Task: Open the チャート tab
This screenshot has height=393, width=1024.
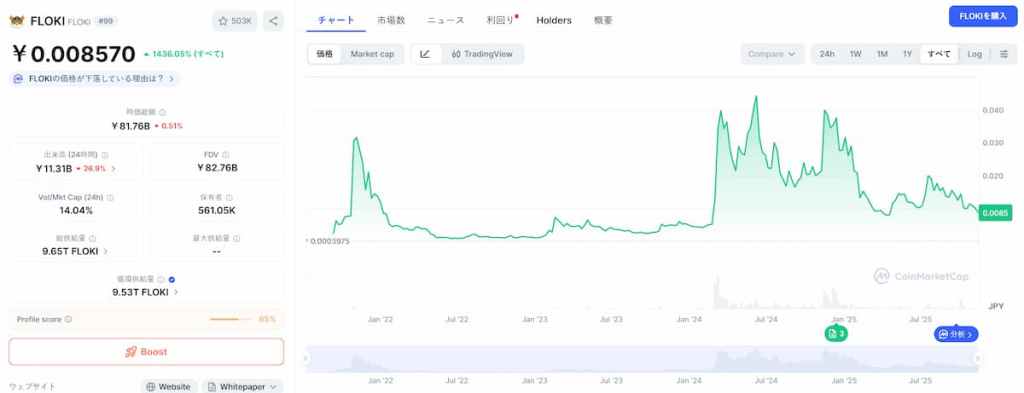Action: pos(336,20)
